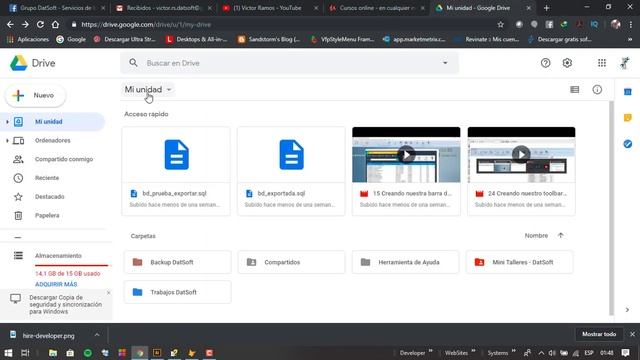Open the Drive help icon
The width and height of the screenshot is (640, 360).
[545, 63]
